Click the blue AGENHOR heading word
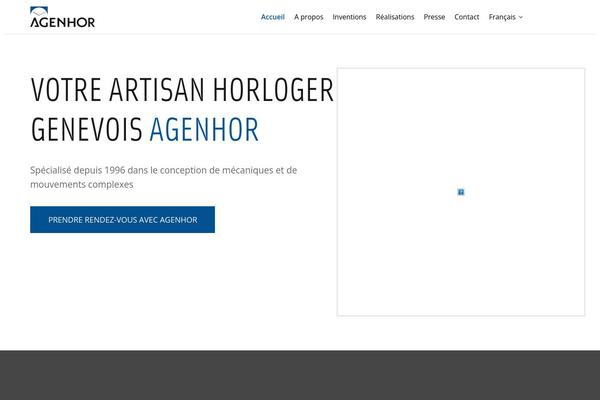The image size is (600, 400). tap(204, 130)
